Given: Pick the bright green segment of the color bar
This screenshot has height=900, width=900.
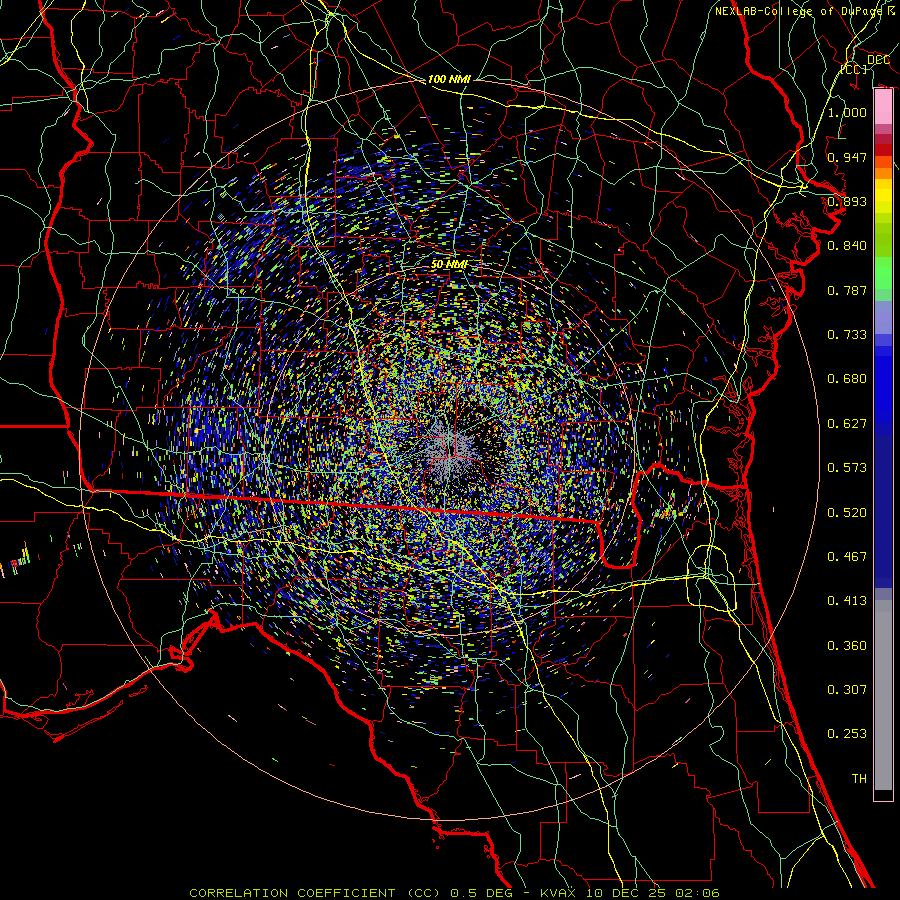Looking at the screenshot, I should click(883, 274).
